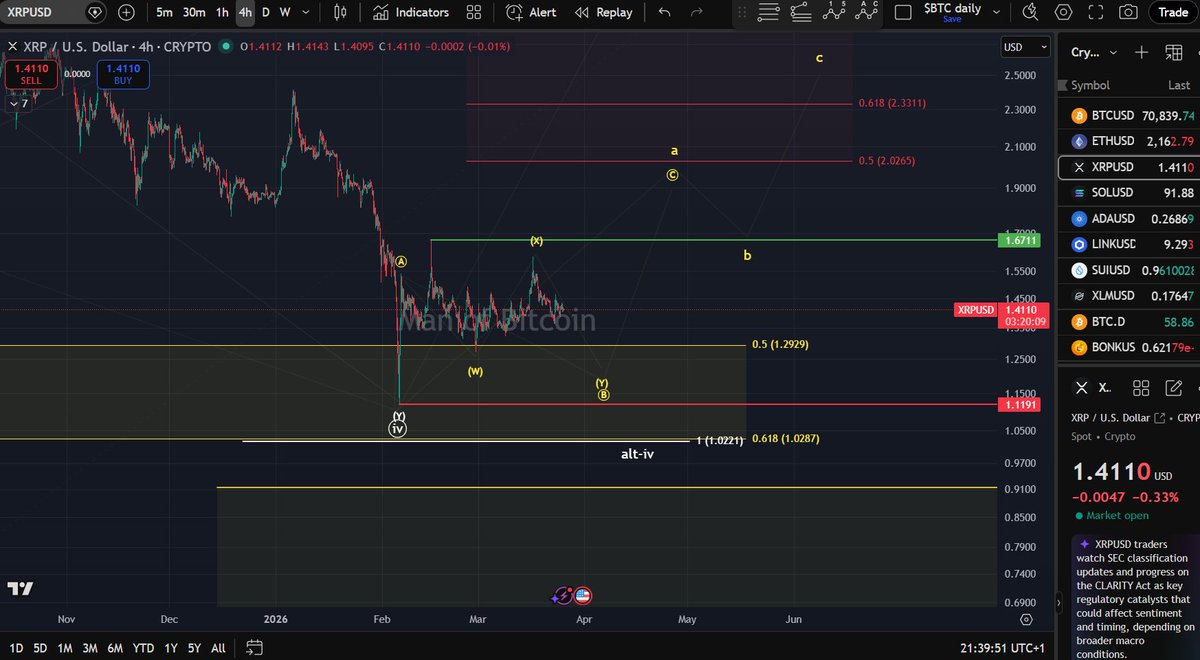
Task: Select the W weekly timeframe
Action: (285, 13)
